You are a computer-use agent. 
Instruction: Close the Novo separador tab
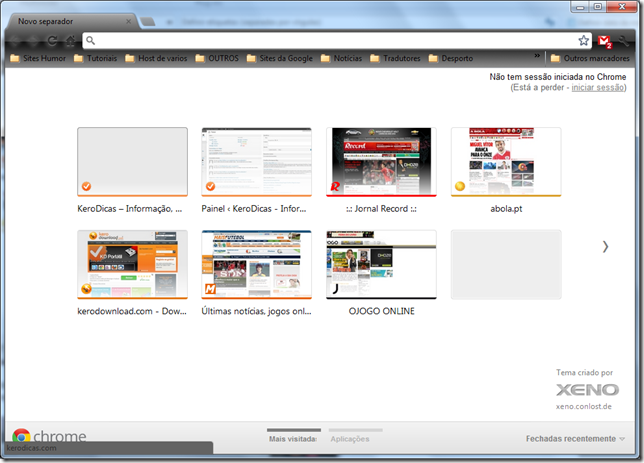tap(129, 21)
